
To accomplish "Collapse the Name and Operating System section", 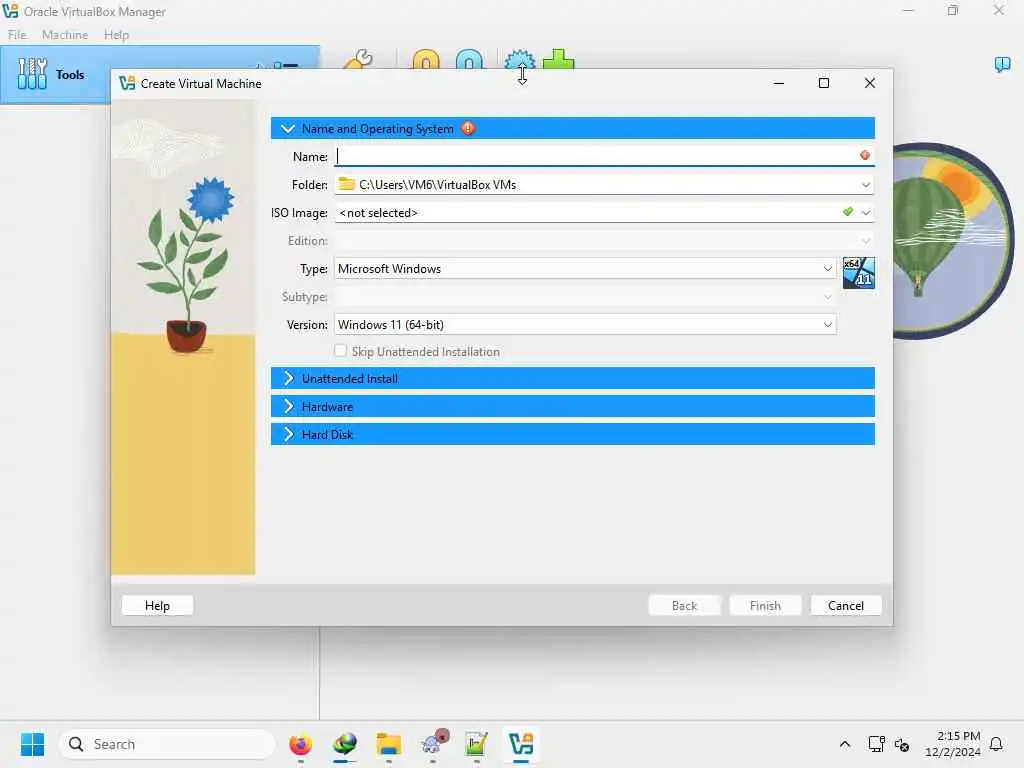I will (x=288, y=129).
